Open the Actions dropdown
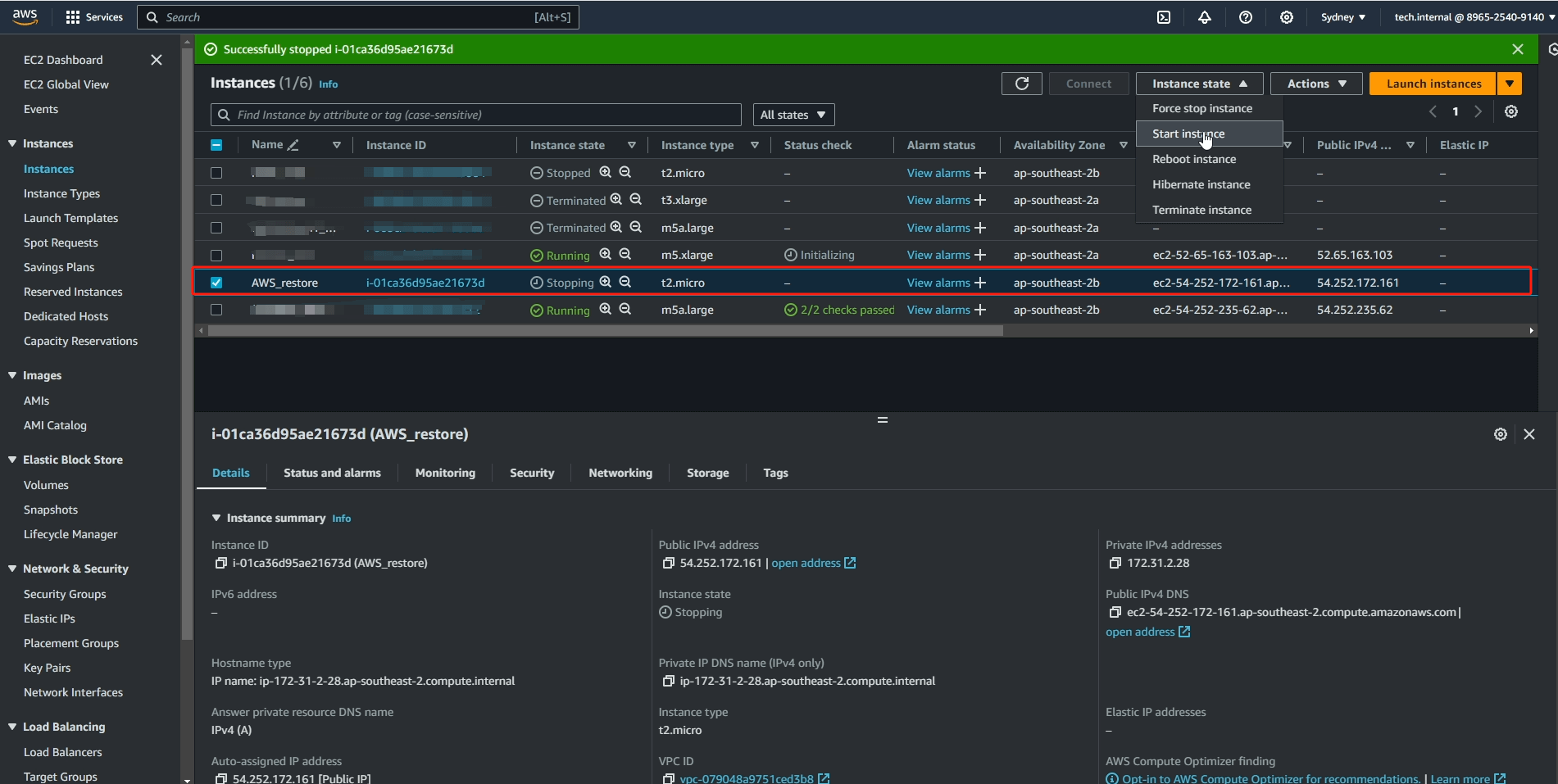The height and width of the screenshot is (784, 1558). pyautogui.click(x=1316, y=84)
